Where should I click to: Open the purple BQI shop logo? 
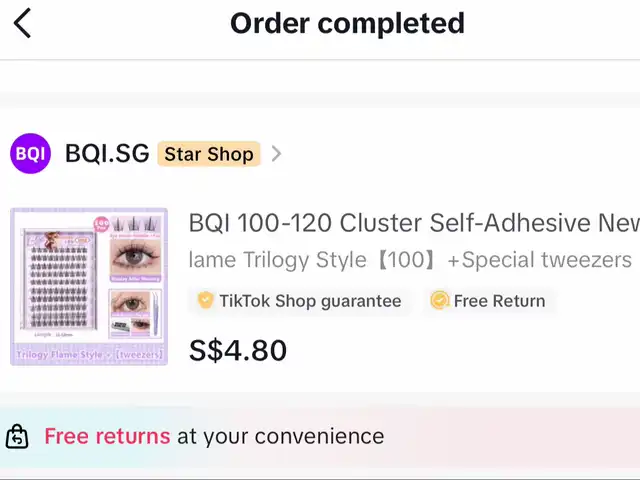pos(30,154)
